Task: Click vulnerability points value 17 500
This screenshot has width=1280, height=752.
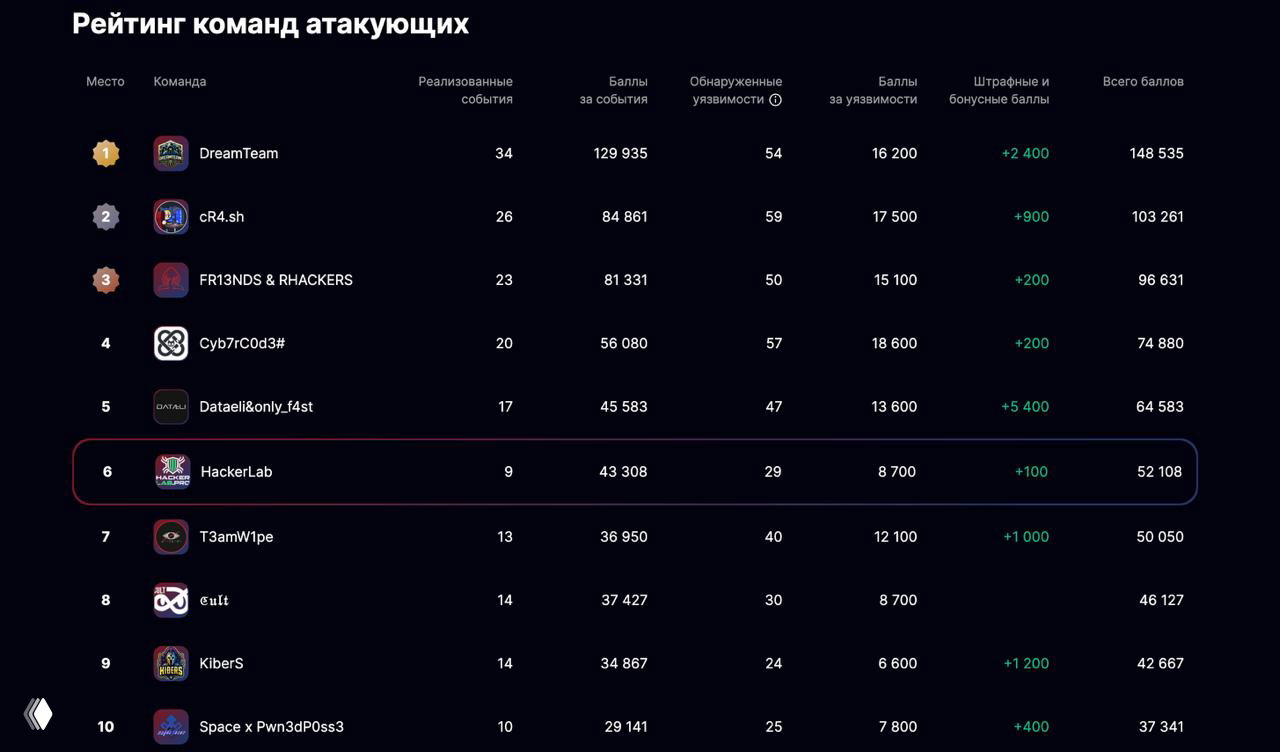Action: [895, 217]
